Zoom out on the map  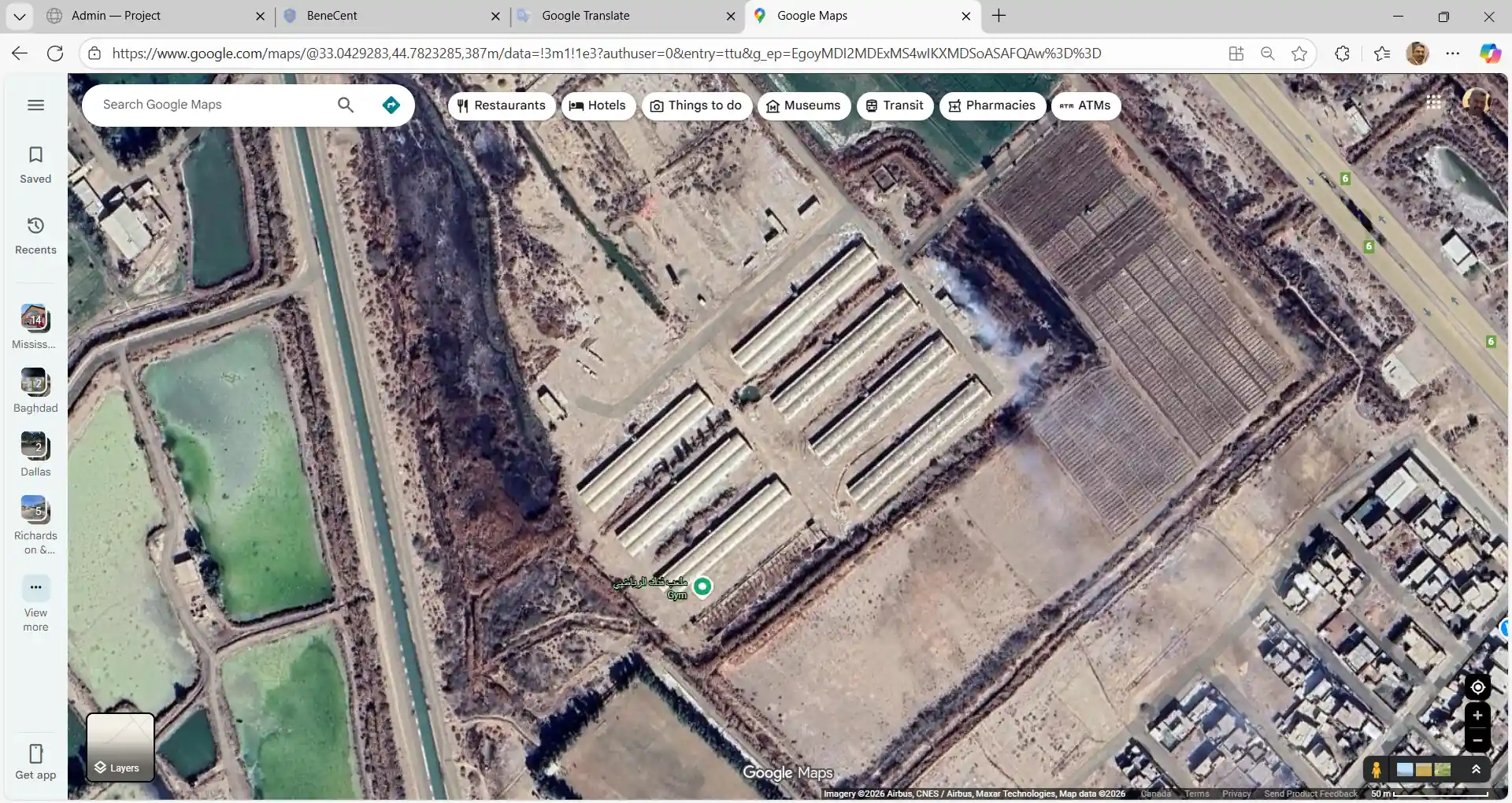pos(1477,740)
